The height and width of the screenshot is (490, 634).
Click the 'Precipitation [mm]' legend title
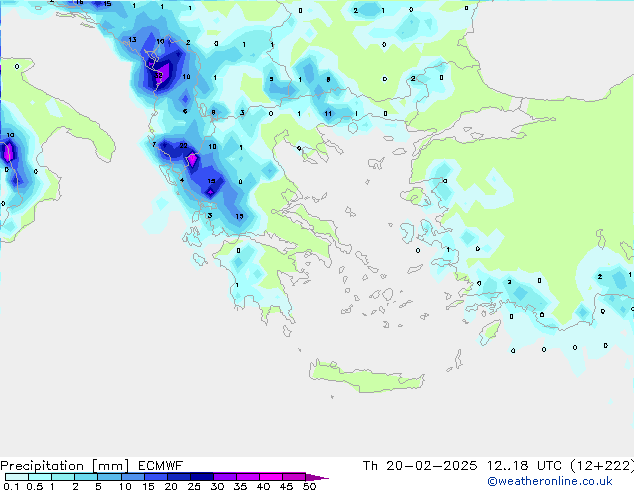[x=64, y=466]
